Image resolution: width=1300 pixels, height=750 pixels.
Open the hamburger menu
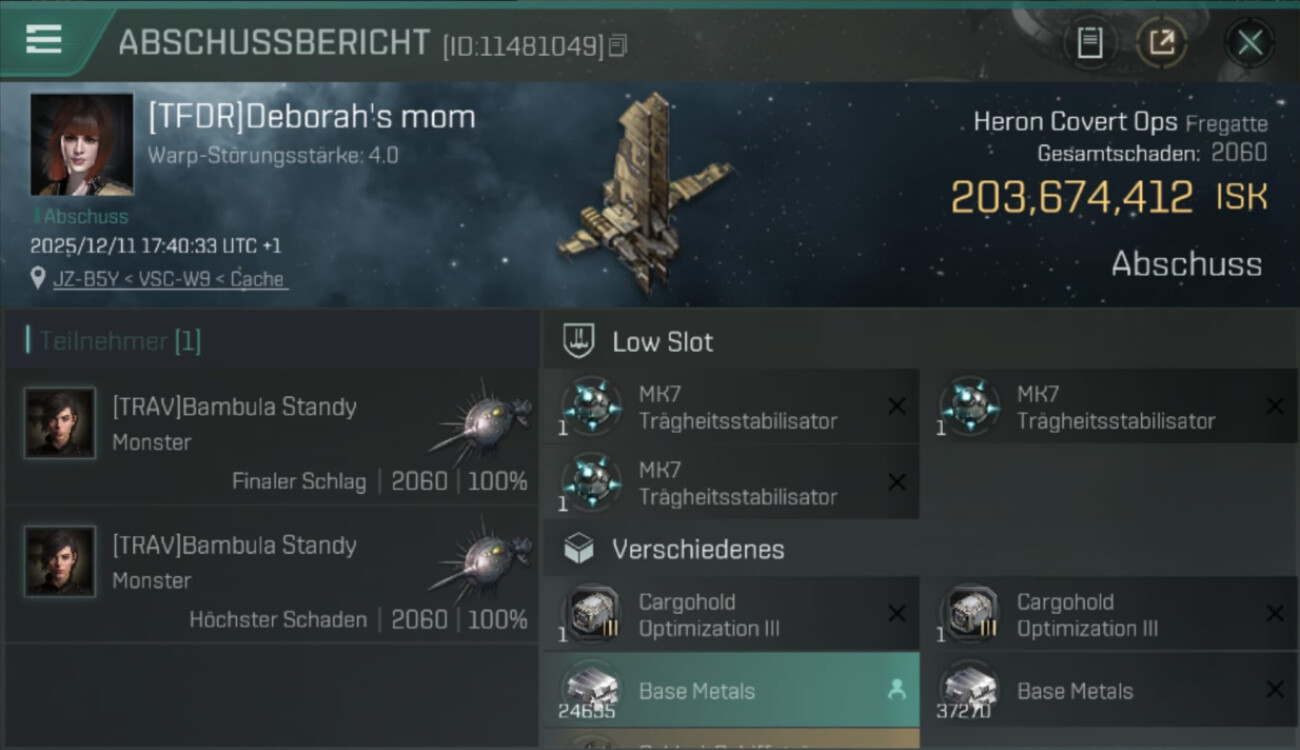click(43, 39)
